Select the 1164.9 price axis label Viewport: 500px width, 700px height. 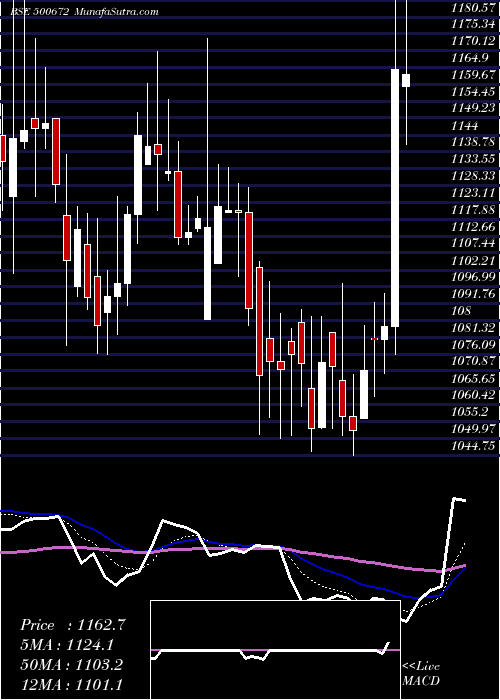pos(469,58)
